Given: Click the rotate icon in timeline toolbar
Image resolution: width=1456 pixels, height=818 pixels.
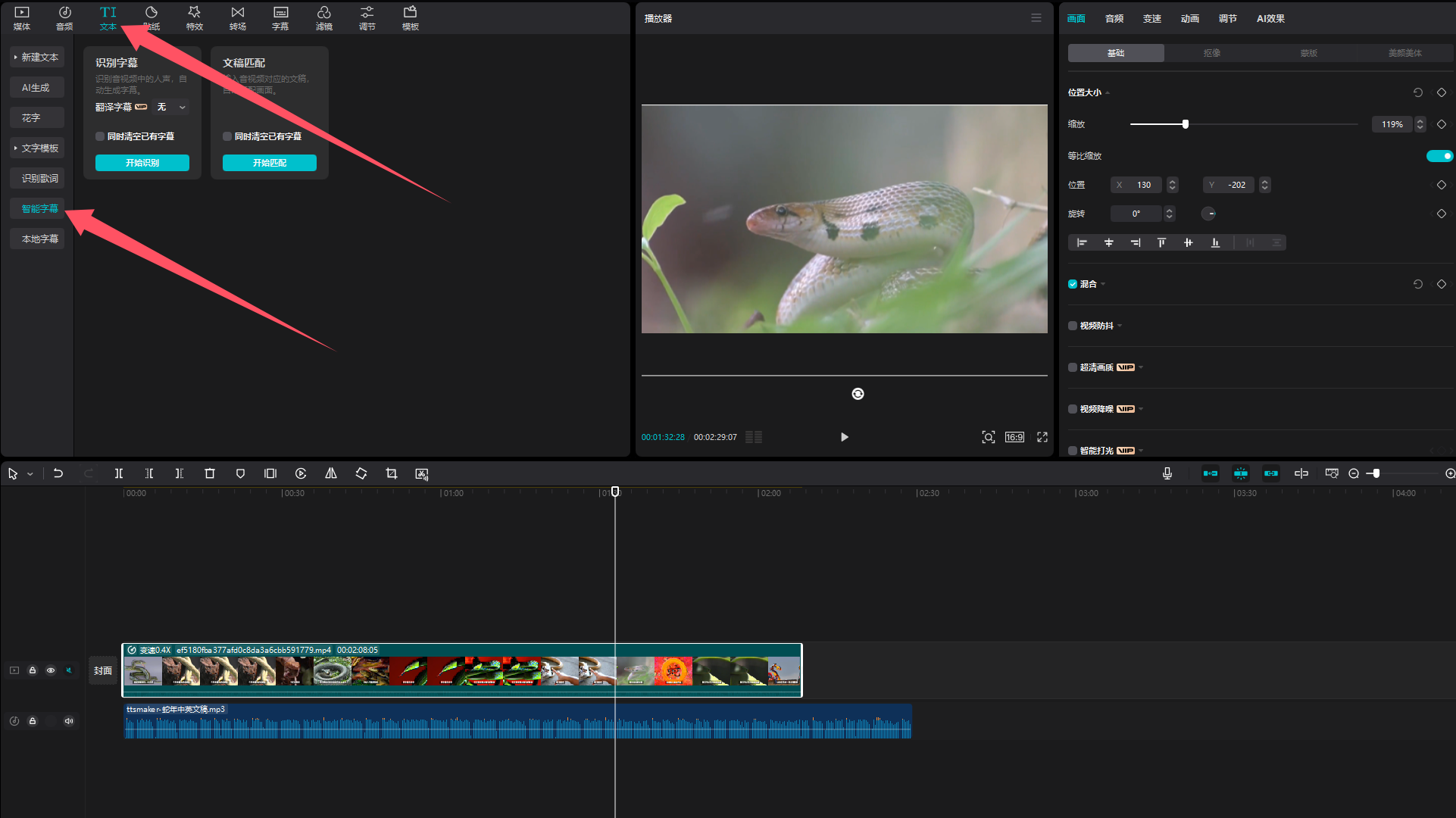Looking at the screenshot, I should [x=361, y=473].
